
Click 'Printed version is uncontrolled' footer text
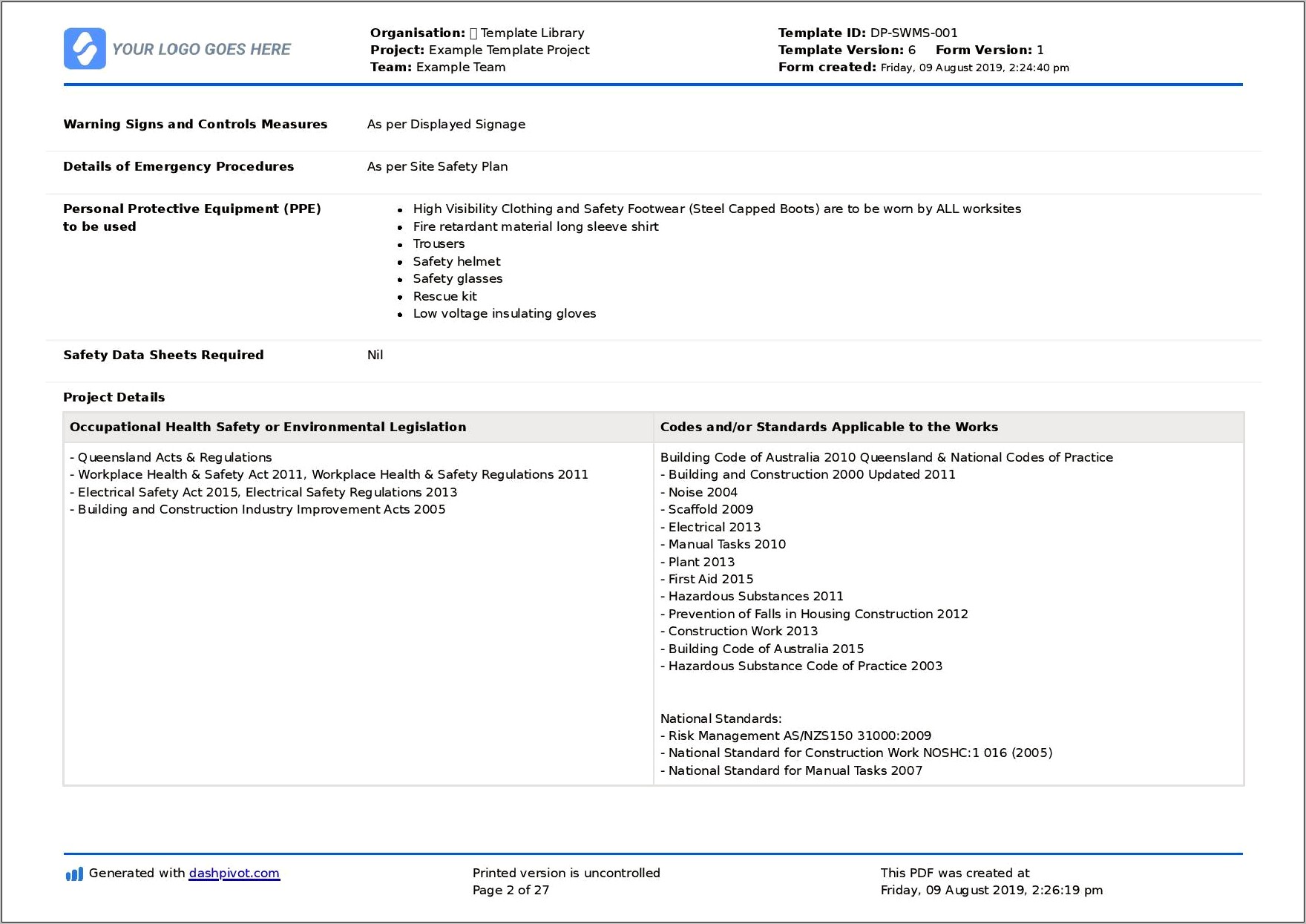pos(566,873)
